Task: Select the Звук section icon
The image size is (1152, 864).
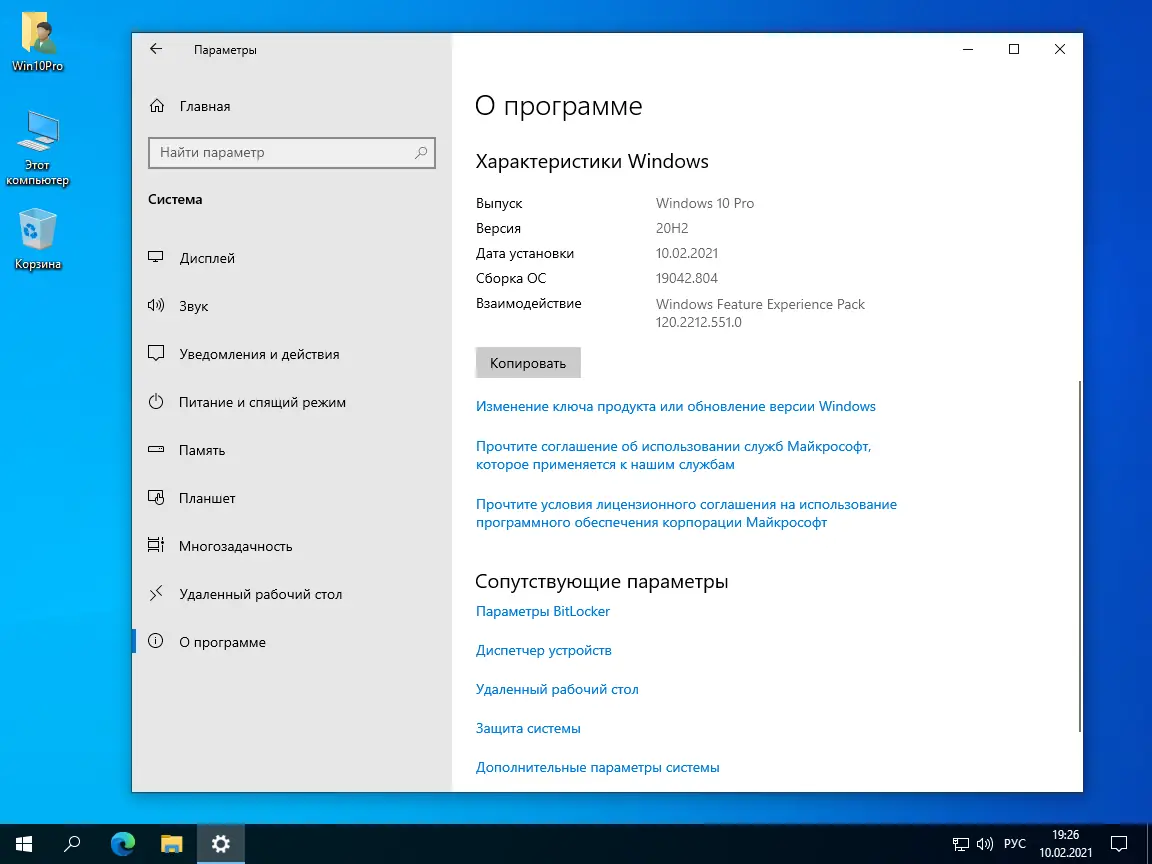Action: pyautogui.click(x=156, y=306)
